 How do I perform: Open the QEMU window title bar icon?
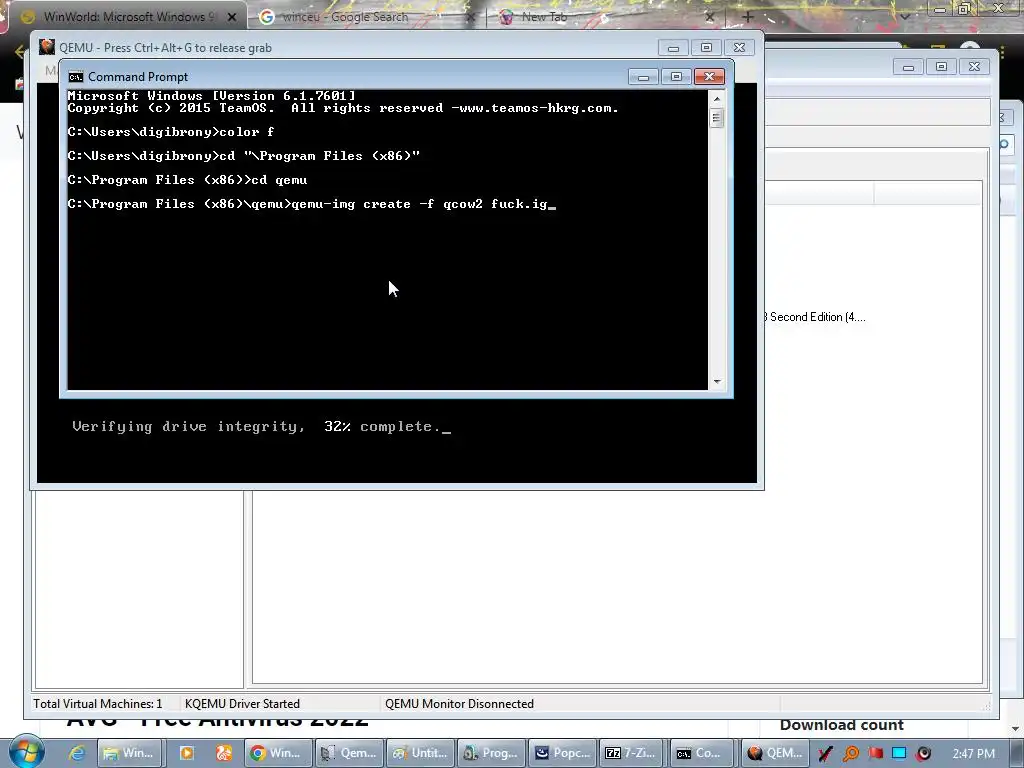pyautogui.click(x=46, y=47)
